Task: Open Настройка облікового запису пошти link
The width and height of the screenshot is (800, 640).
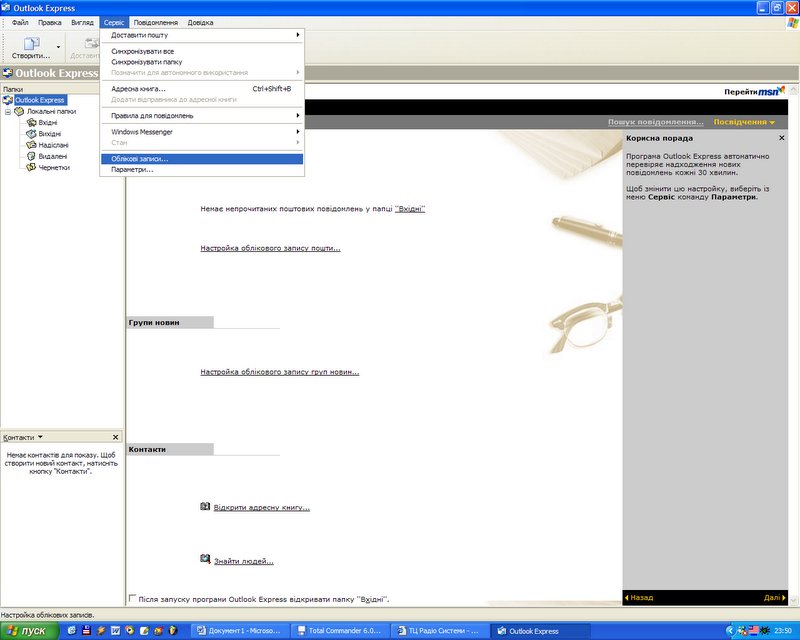Action: point(270,248)
